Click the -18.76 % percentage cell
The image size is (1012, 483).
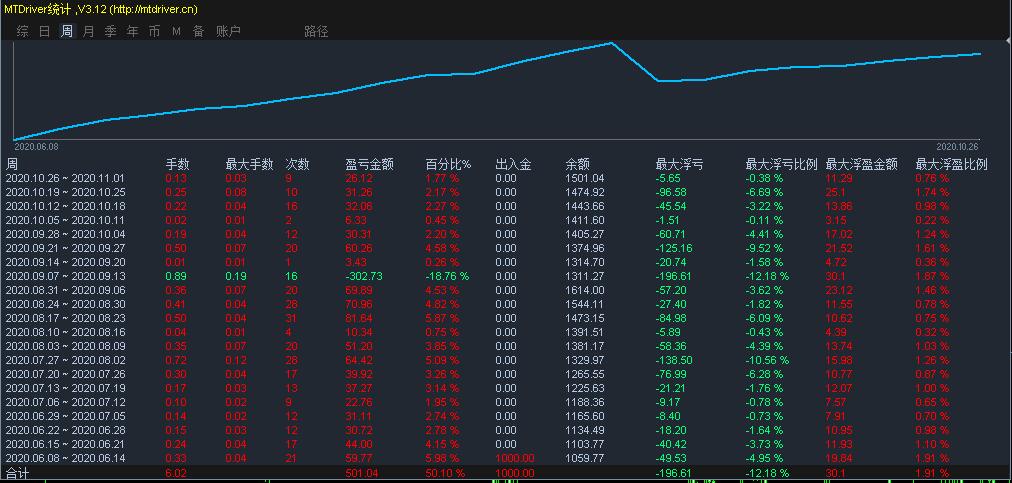click(x=447, y=276)
